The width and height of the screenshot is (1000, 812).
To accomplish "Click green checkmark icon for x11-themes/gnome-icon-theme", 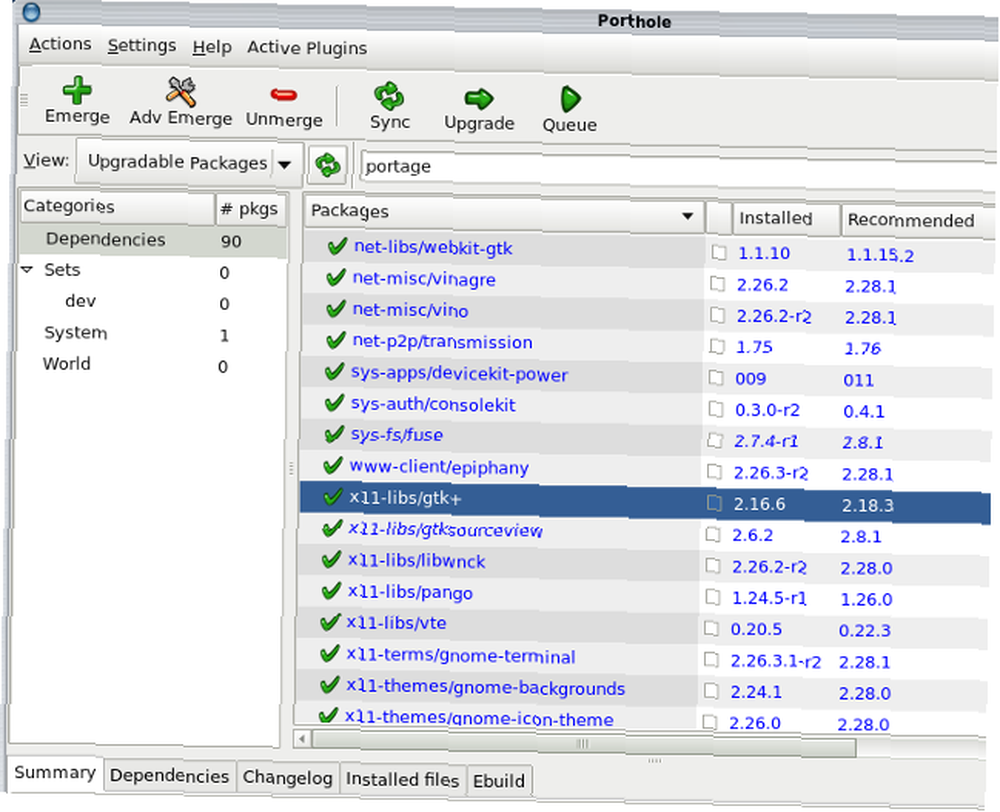I will click(x=329, y=716).
